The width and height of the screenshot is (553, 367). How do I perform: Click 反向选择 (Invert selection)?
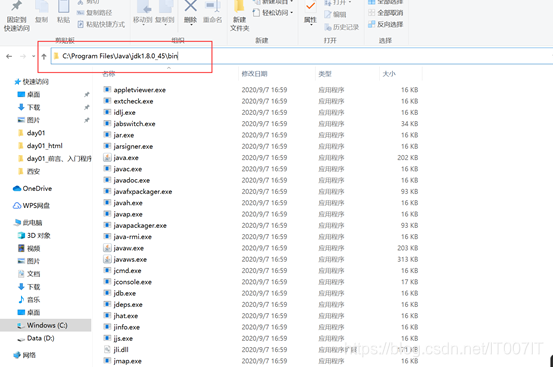[x=385, y=24]
